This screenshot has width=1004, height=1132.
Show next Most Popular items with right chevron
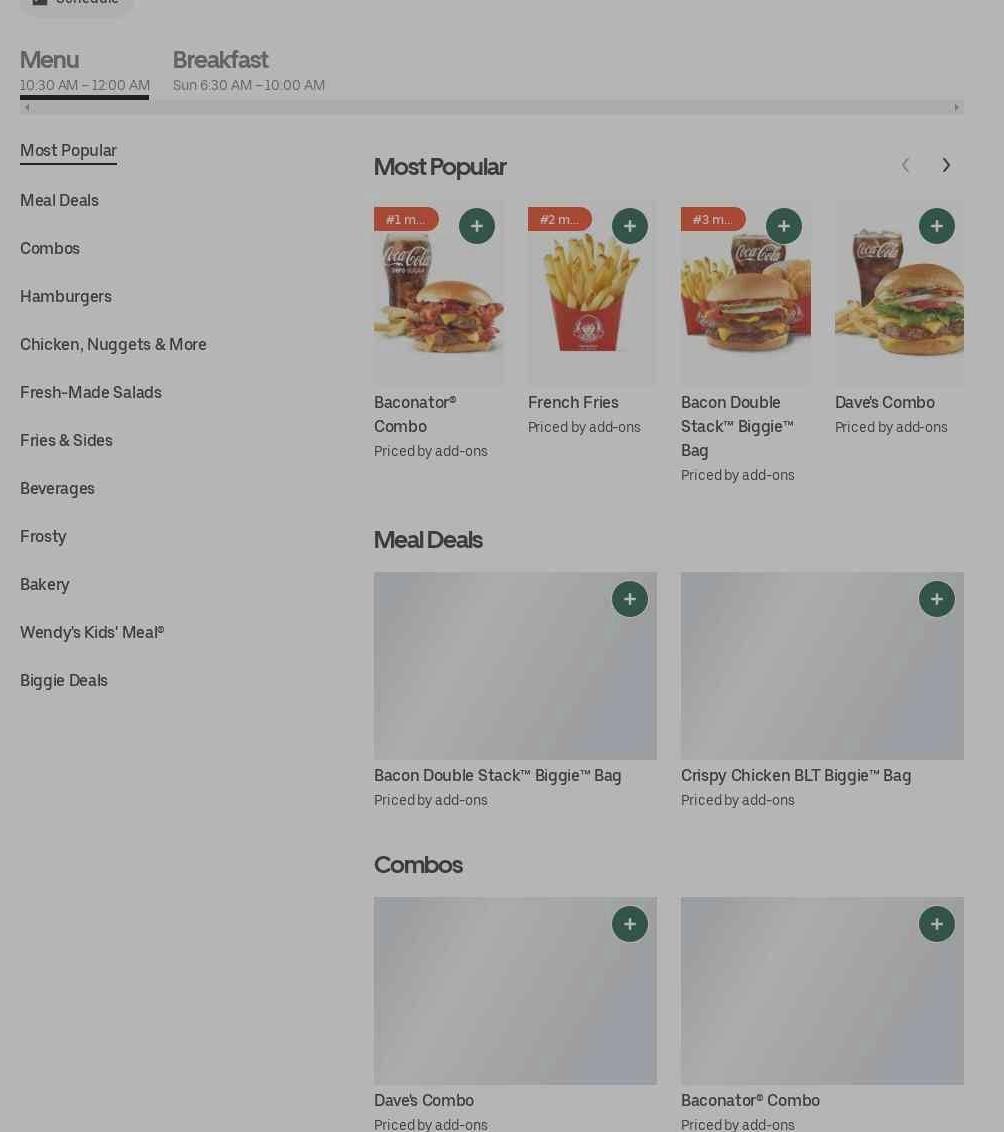[x=946, y=165]
